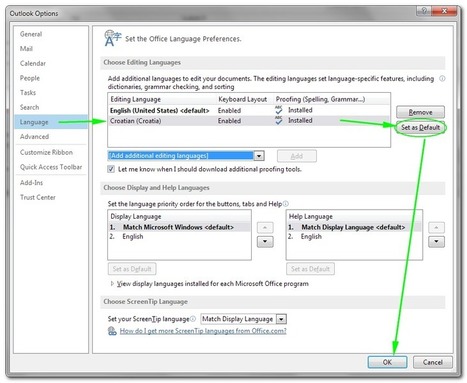Open the link about getting more ScreenTip languages
The image size is (467, 383).
click(x=203, y=331)
